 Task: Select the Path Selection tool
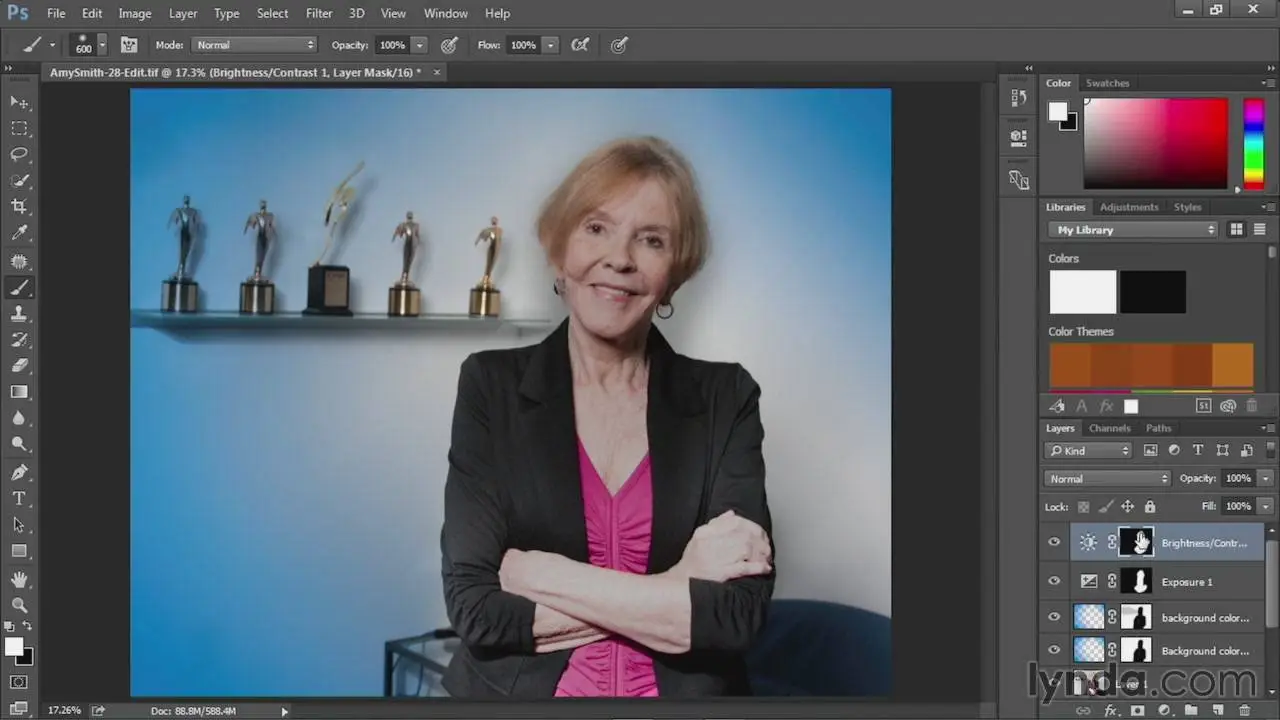20,524
